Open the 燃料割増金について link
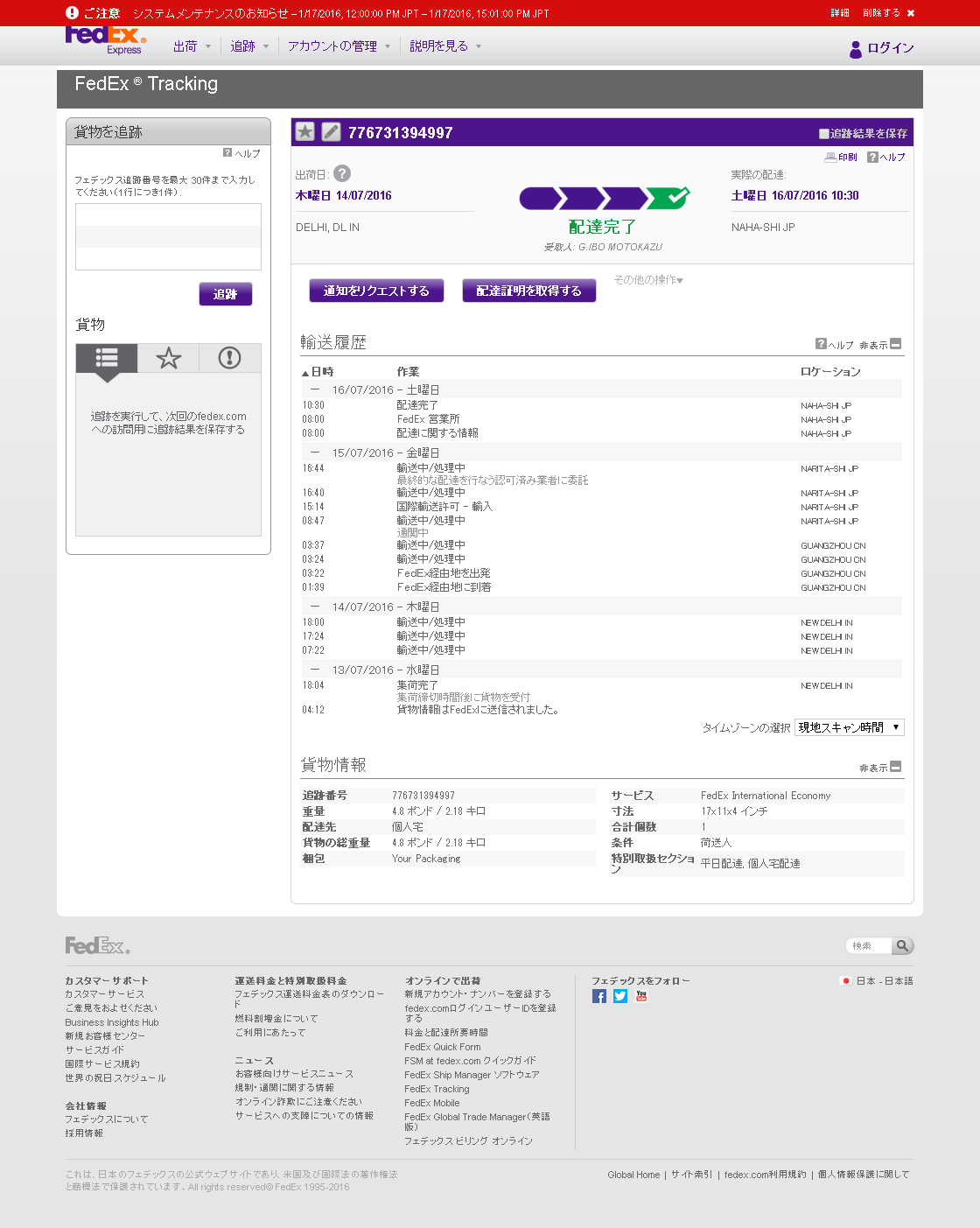The image size is (980, 1228). pos(276,1019)
